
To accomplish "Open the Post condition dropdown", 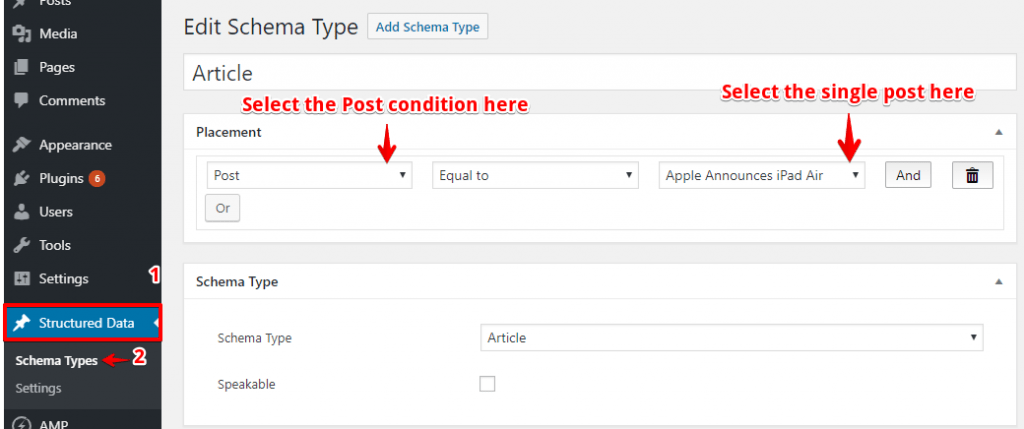I will pyautogui.click(x=310, y=176).
